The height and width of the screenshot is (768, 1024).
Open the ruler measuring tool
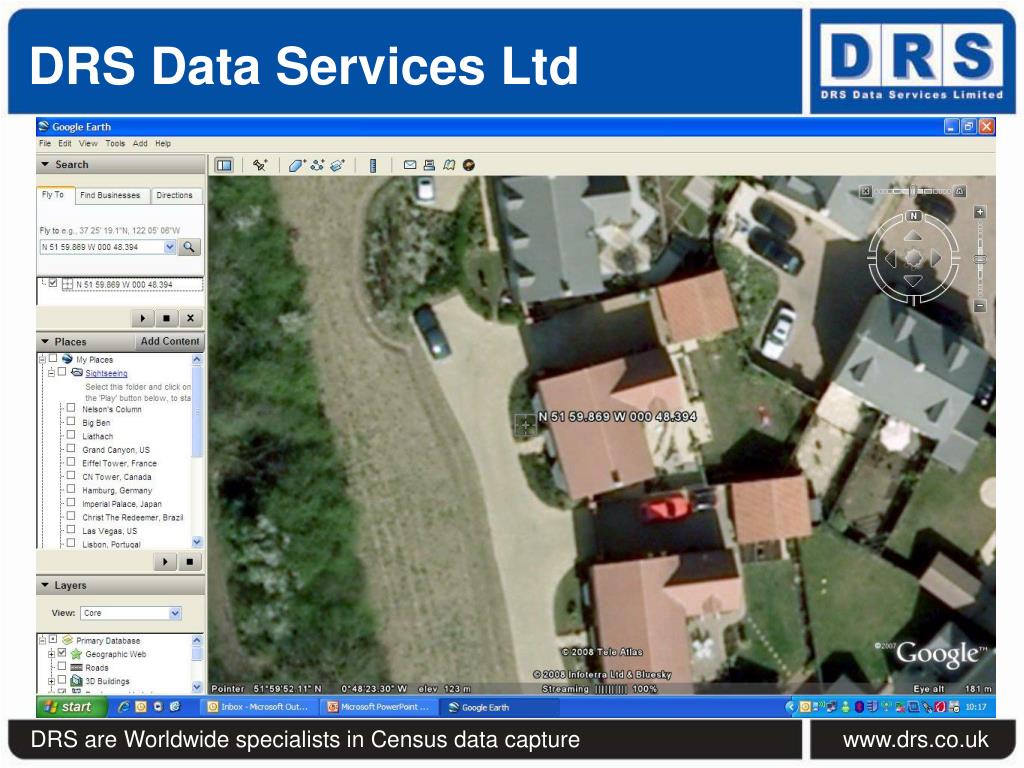373,165
